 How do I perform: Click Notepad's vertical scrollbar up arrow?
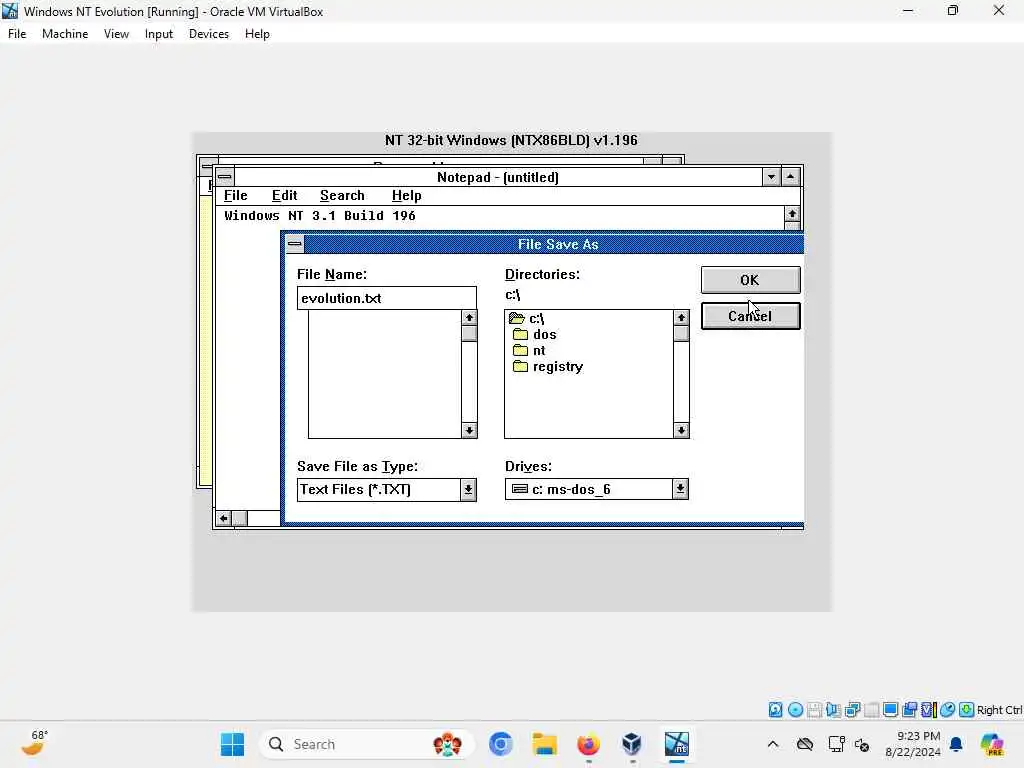(792, 214)
